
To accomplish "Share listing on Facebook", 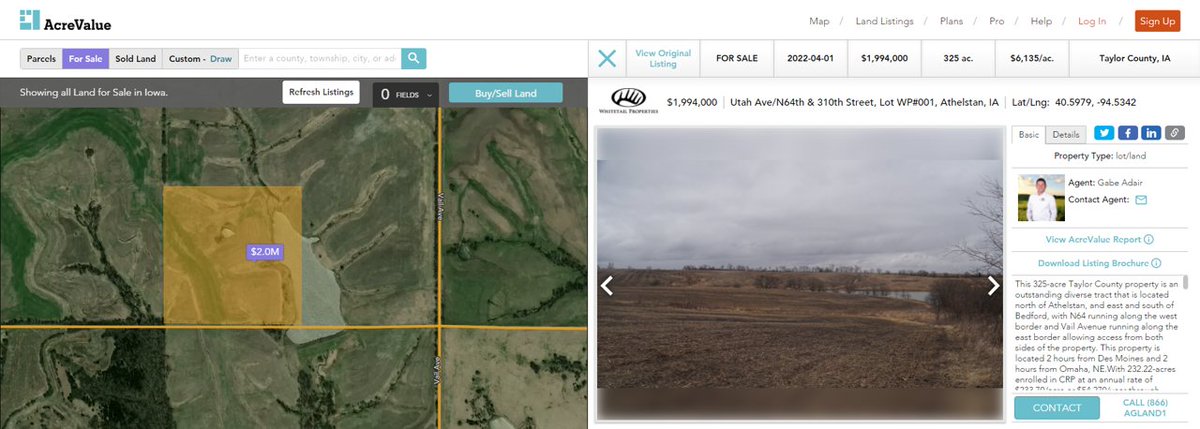I will coord(1127,133).
